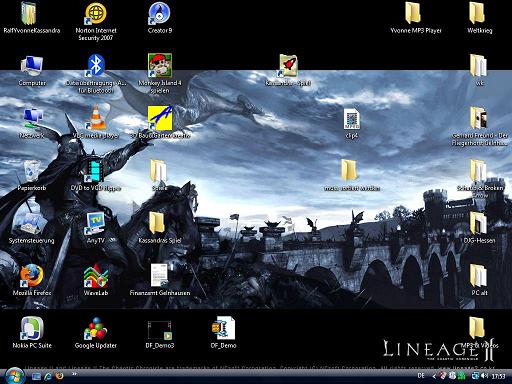Open the network status tray icon
This screenshot has height=384, width=512.
[x=475, y=376]
